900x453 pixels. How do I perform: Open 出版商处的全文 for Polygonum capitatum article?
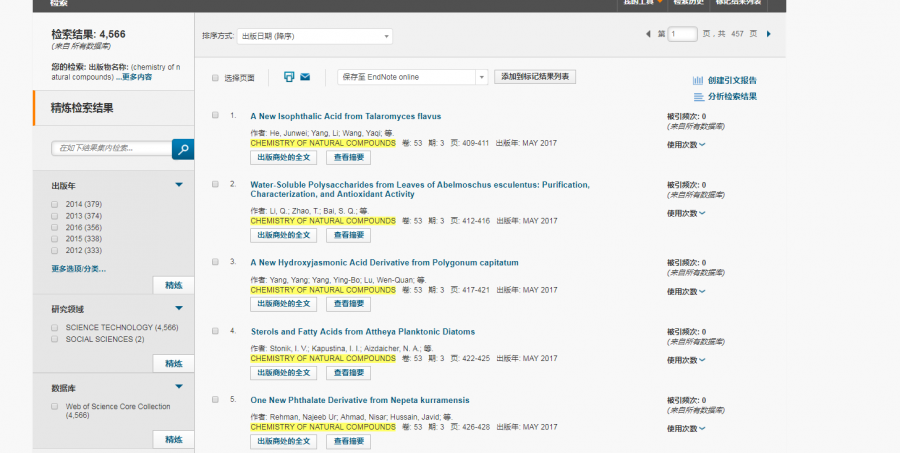tap(284, 304)
